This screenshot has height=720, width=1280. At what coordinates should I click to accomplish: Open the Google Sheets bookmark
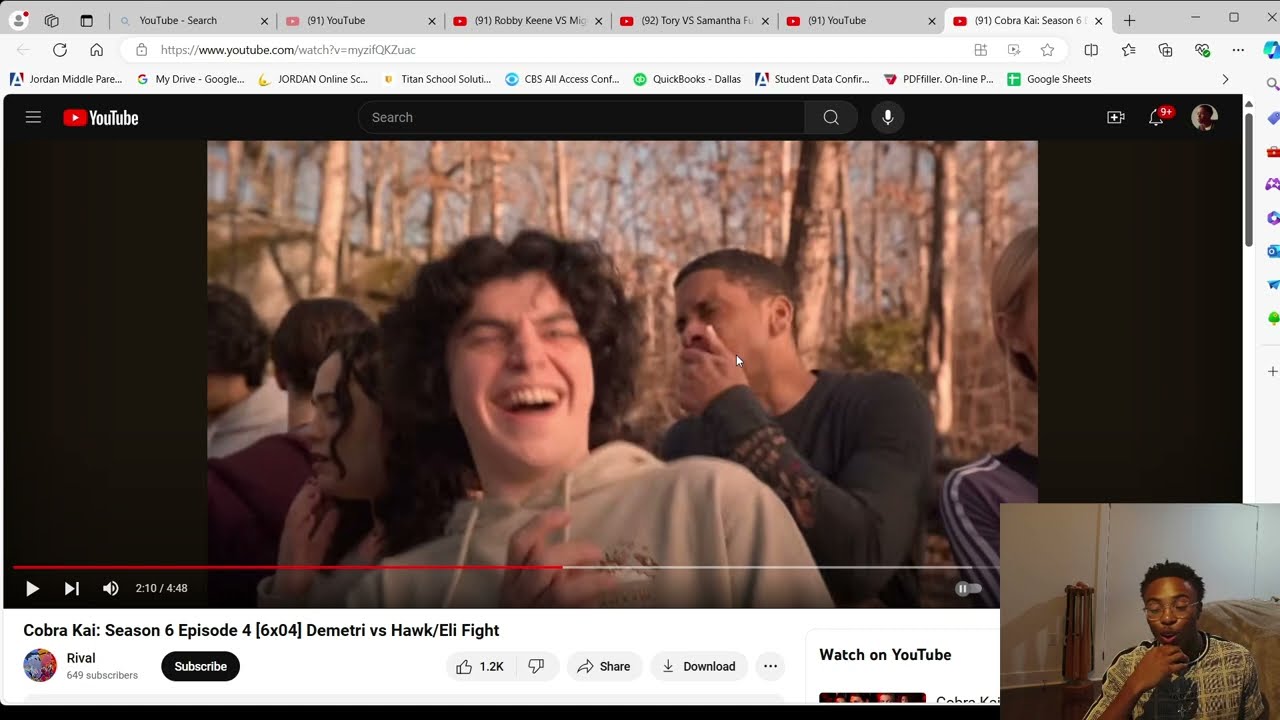1049,79
